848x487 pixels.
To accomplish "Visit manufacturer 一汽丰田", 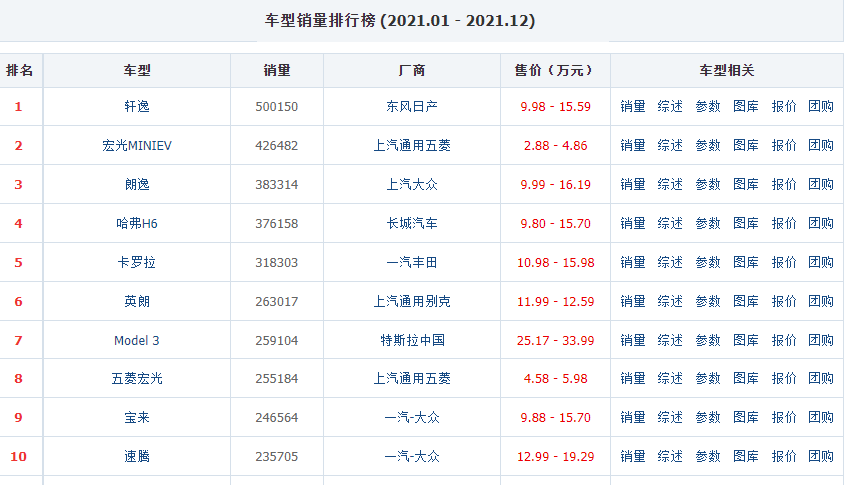I will 412,262.
